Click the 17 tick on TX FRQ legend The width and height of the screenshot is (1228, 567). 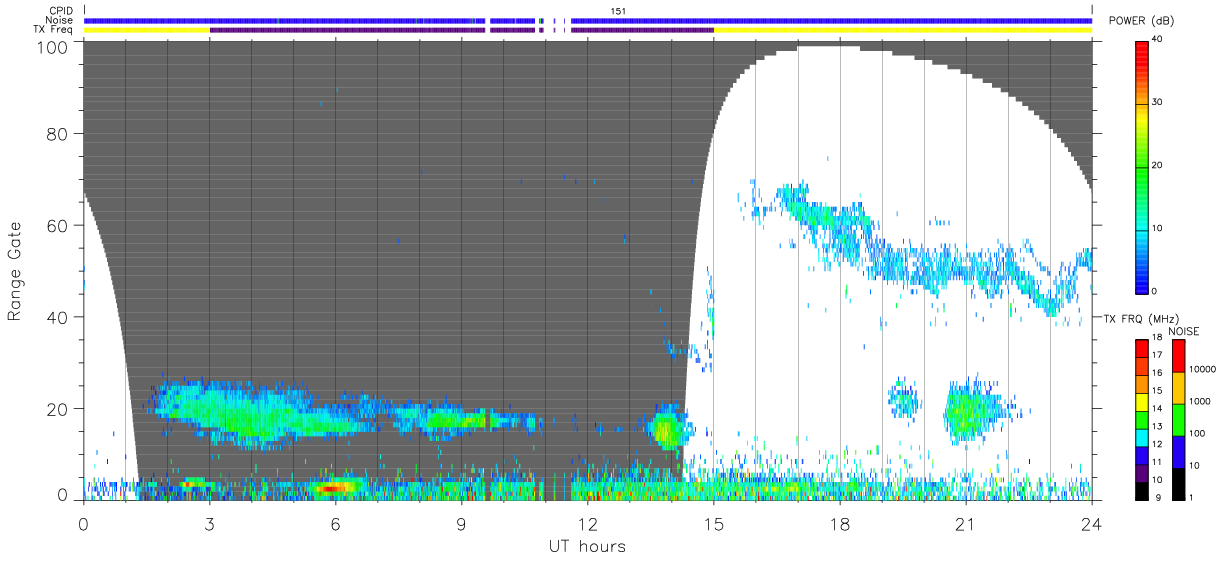(1157, 355)
